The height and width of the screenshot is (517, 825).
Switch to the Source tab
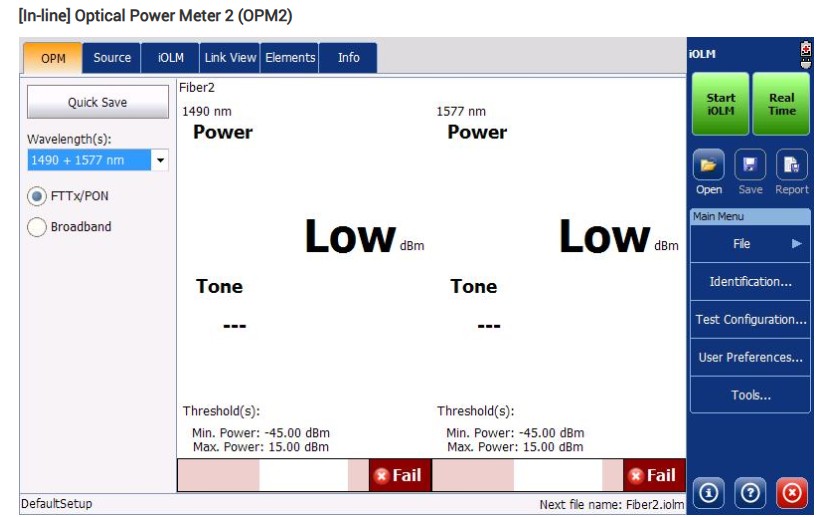pyautogui.click(x=112, y=58)
